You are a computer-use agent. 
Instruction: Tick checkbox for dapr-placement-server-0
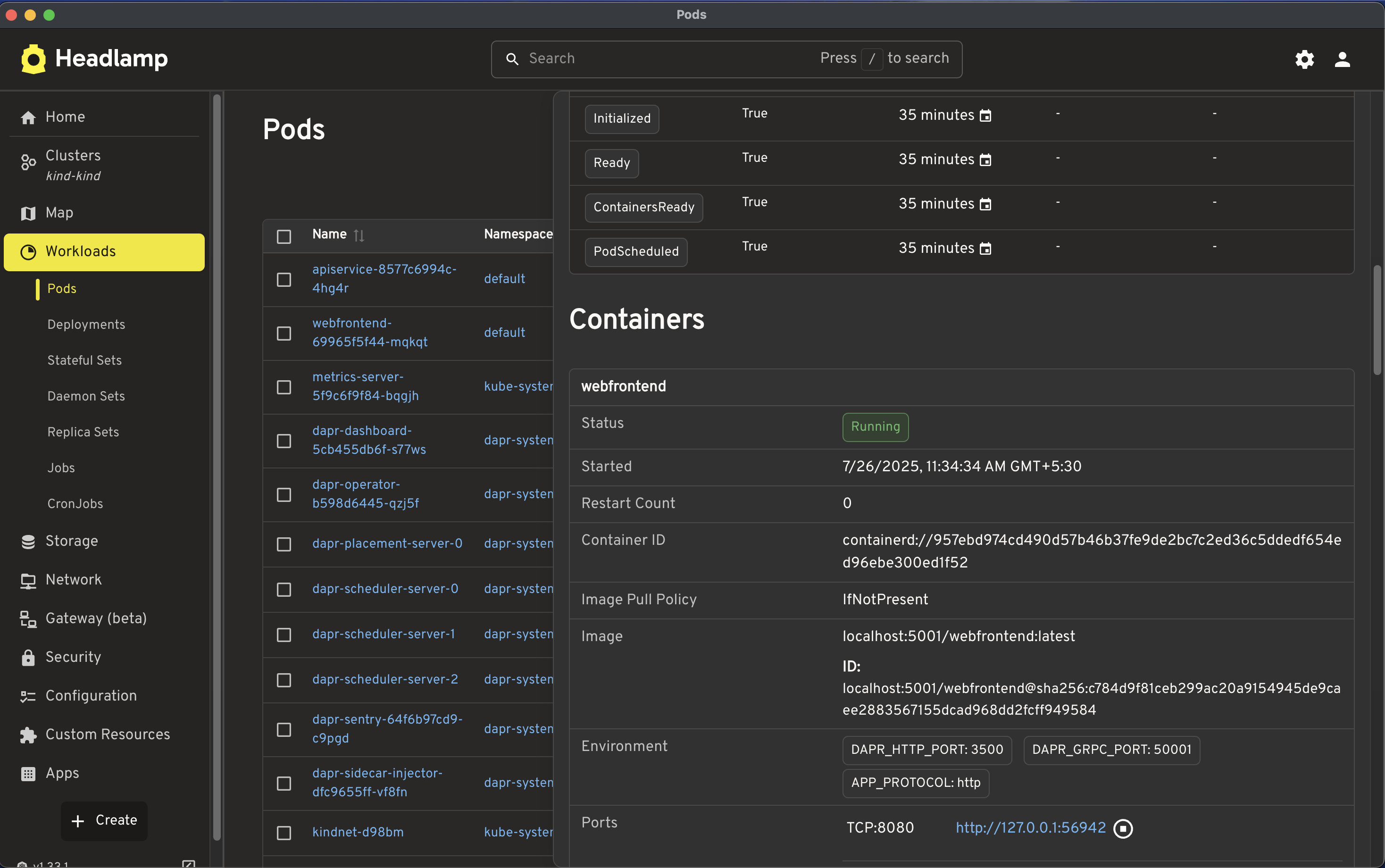[x=284, y=543]
